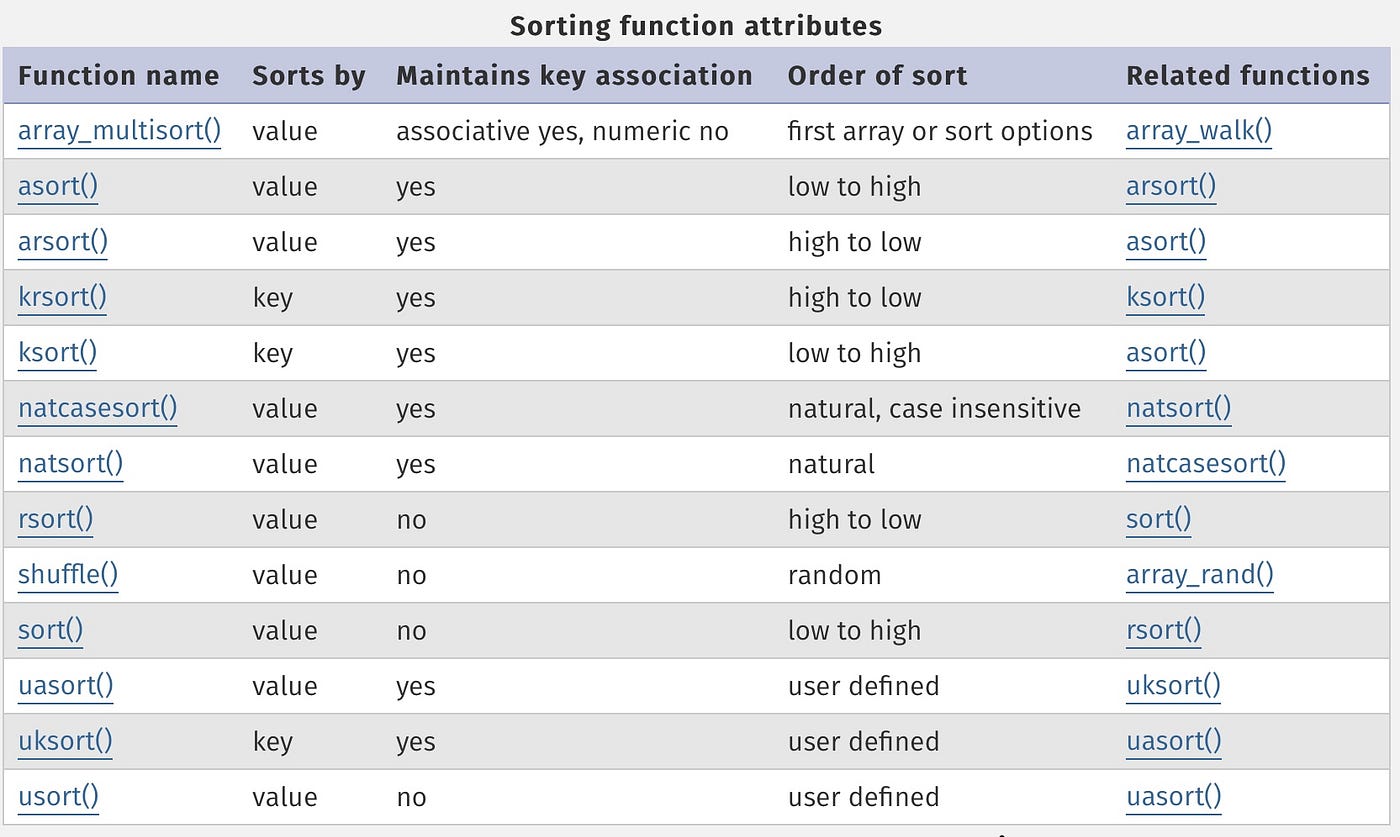Click the Function name column header
Screen dimensions: 1400x837
tap(118, 76)
